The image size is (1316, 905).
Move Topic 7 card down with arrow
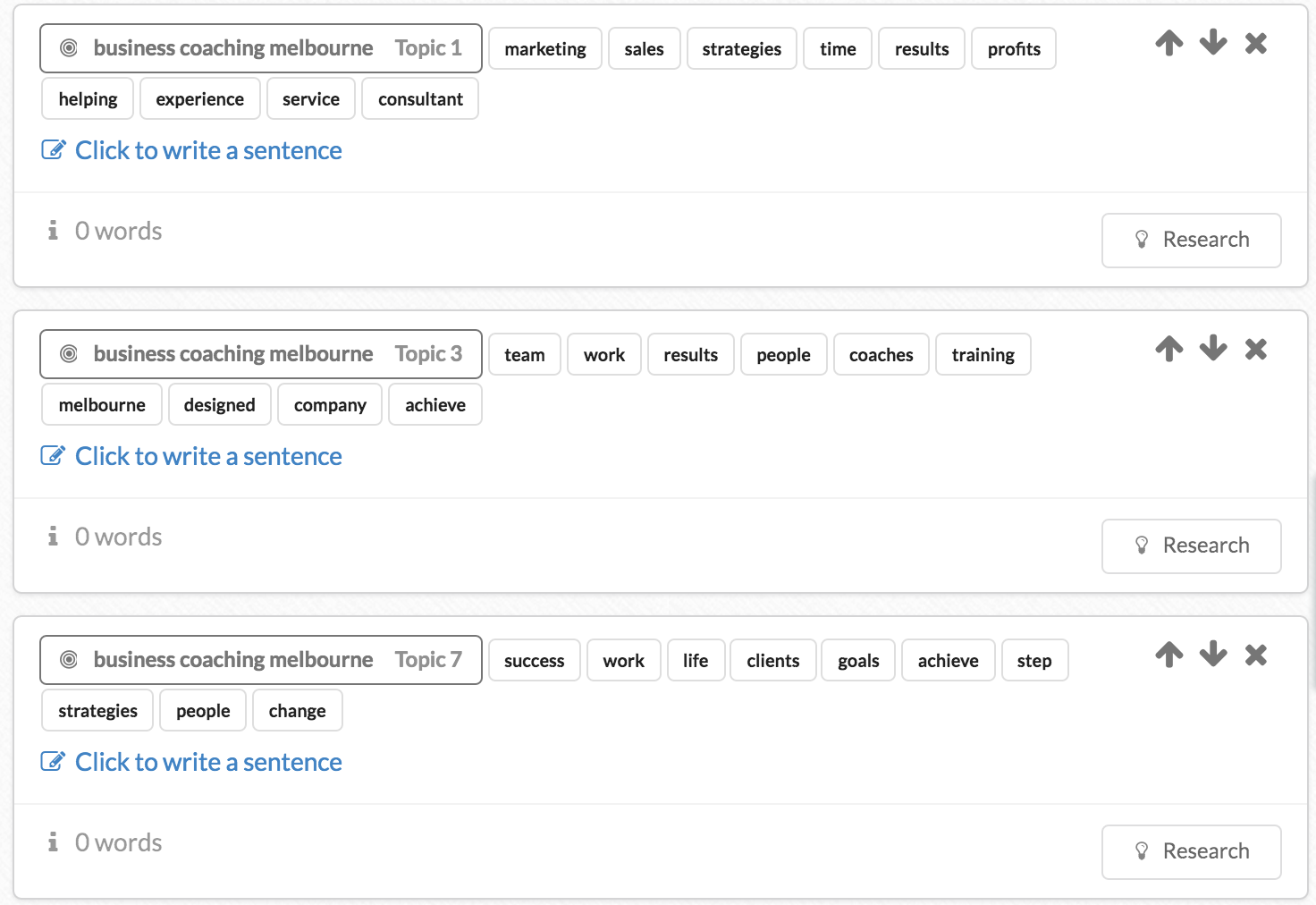(x=1213, y=654)
